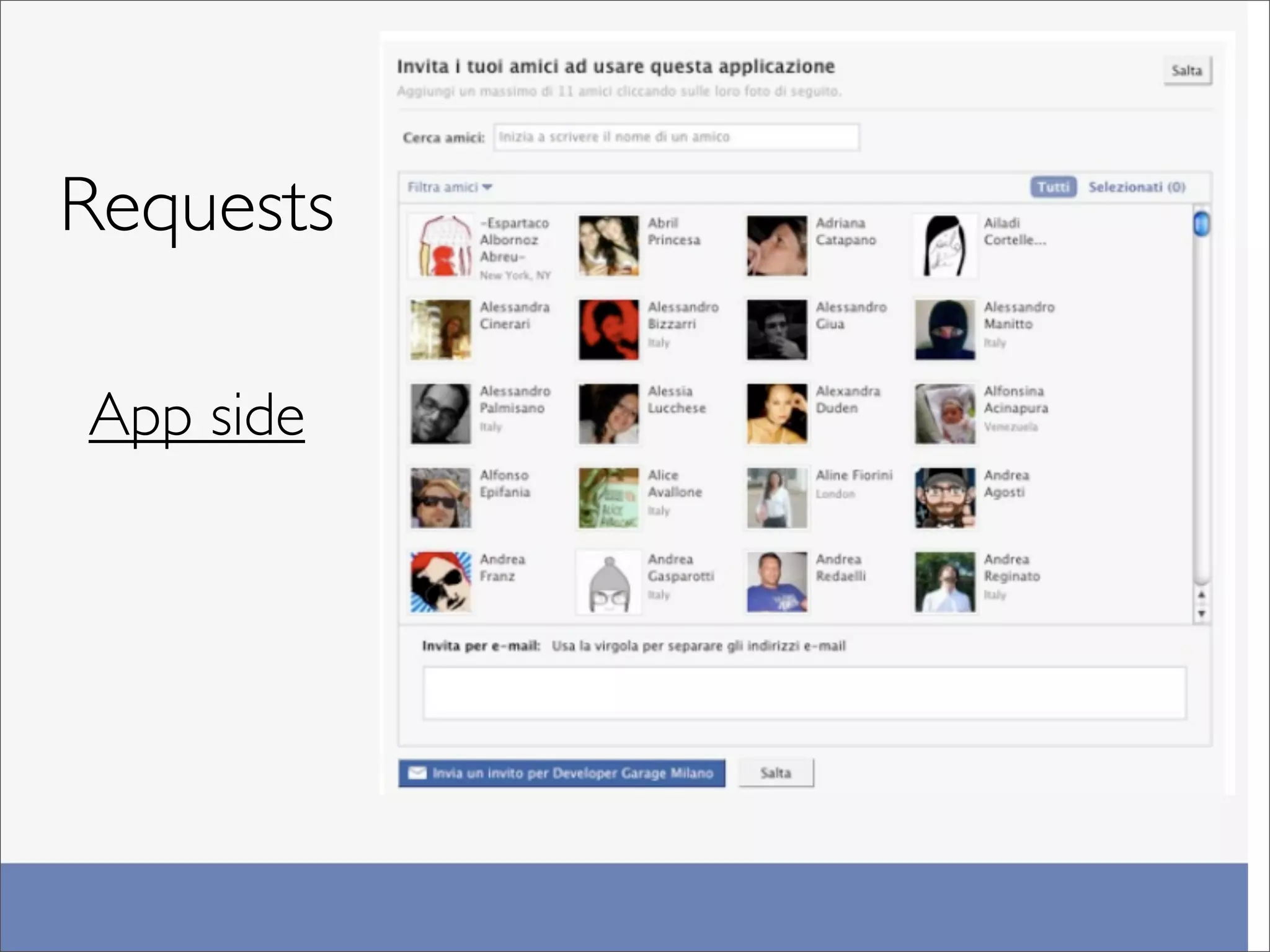Select Andrea Redaelli's photo
This screenshot has height=952, width=1270.
(777, 582)
